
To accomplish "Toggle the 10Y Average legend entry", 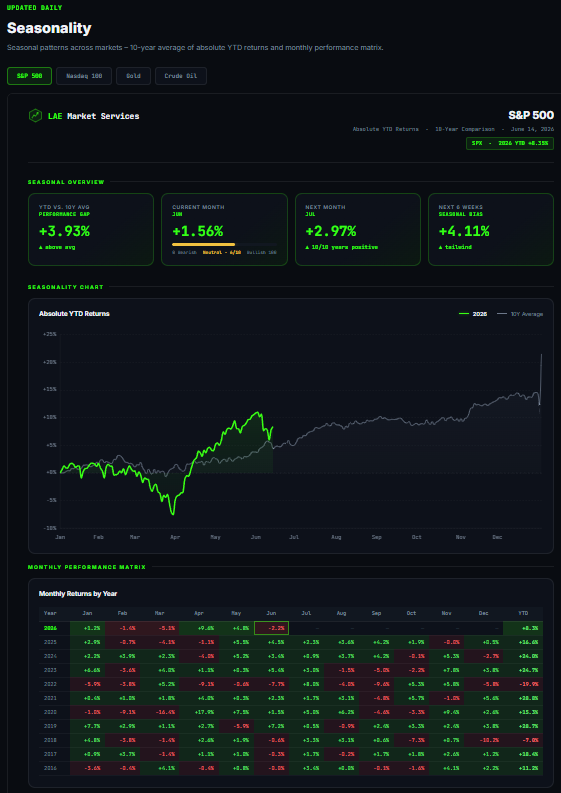I will coord(520,314).
